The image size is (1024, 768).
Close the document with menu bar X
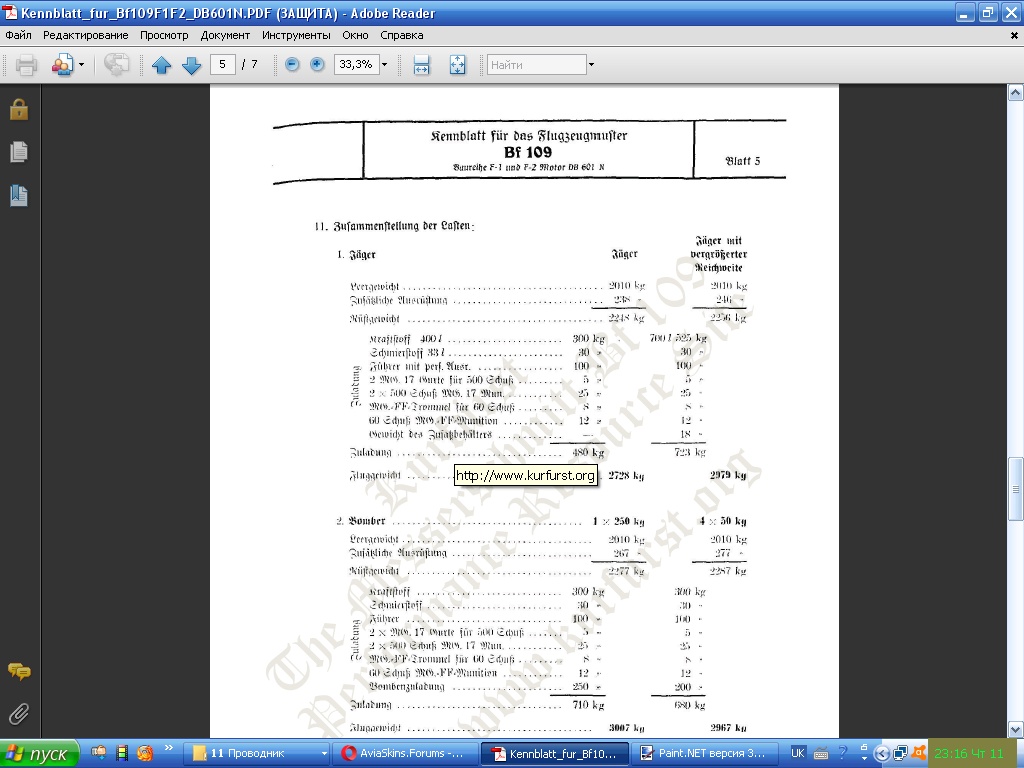pyautogui.click(x=1014, y=36)
